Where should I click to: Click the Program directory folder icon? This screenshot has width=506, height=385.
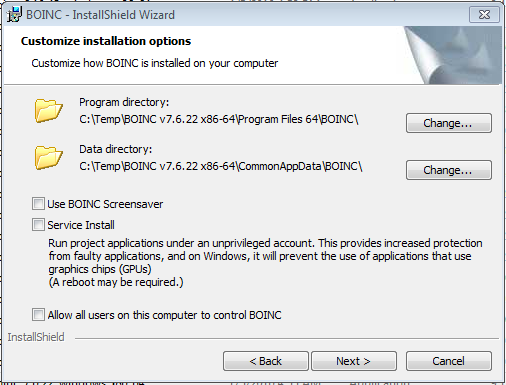(x=48, y=111)
